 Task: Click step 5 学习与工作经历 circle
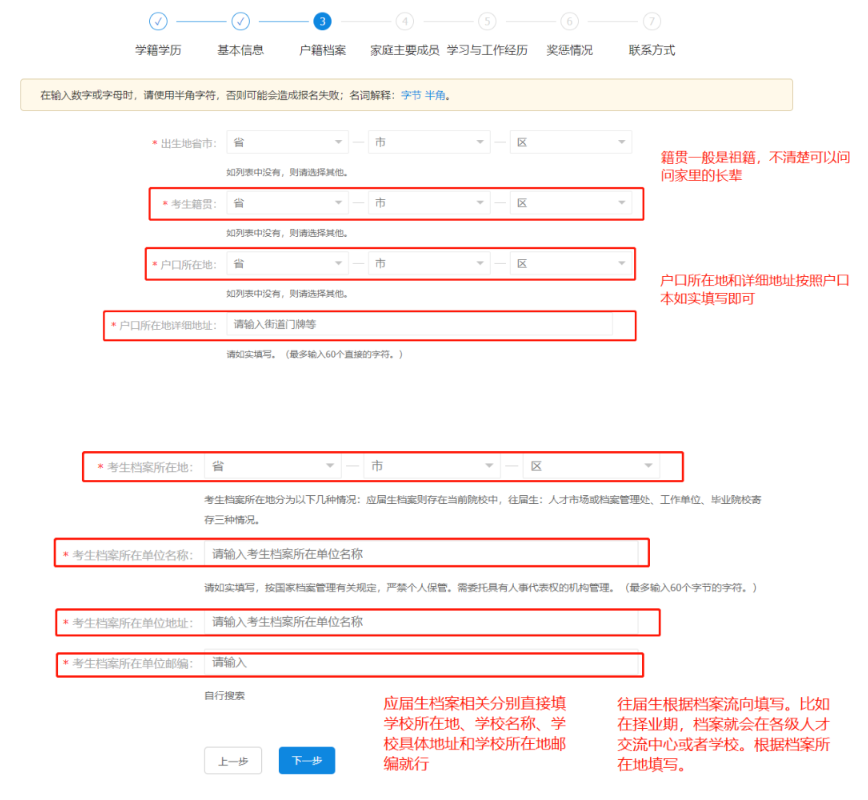point(487,21)
